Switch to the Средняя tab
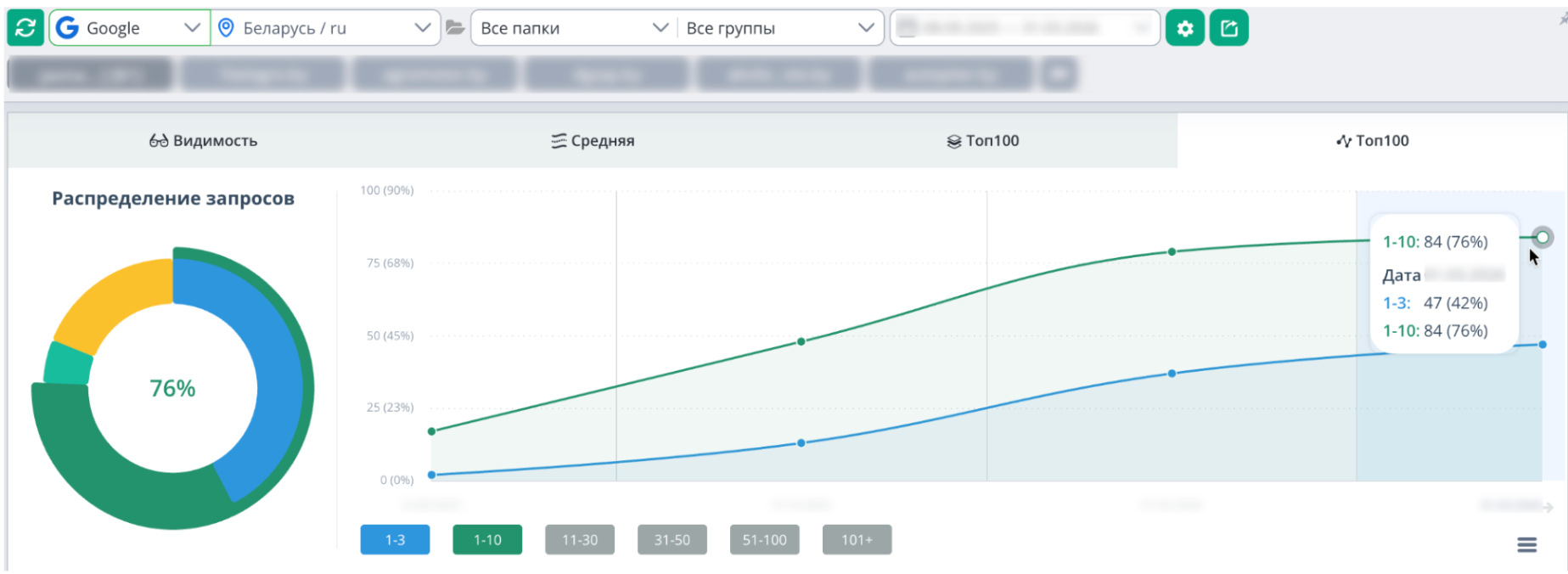Screen dimensions: 1568x574 coord(593,141)
